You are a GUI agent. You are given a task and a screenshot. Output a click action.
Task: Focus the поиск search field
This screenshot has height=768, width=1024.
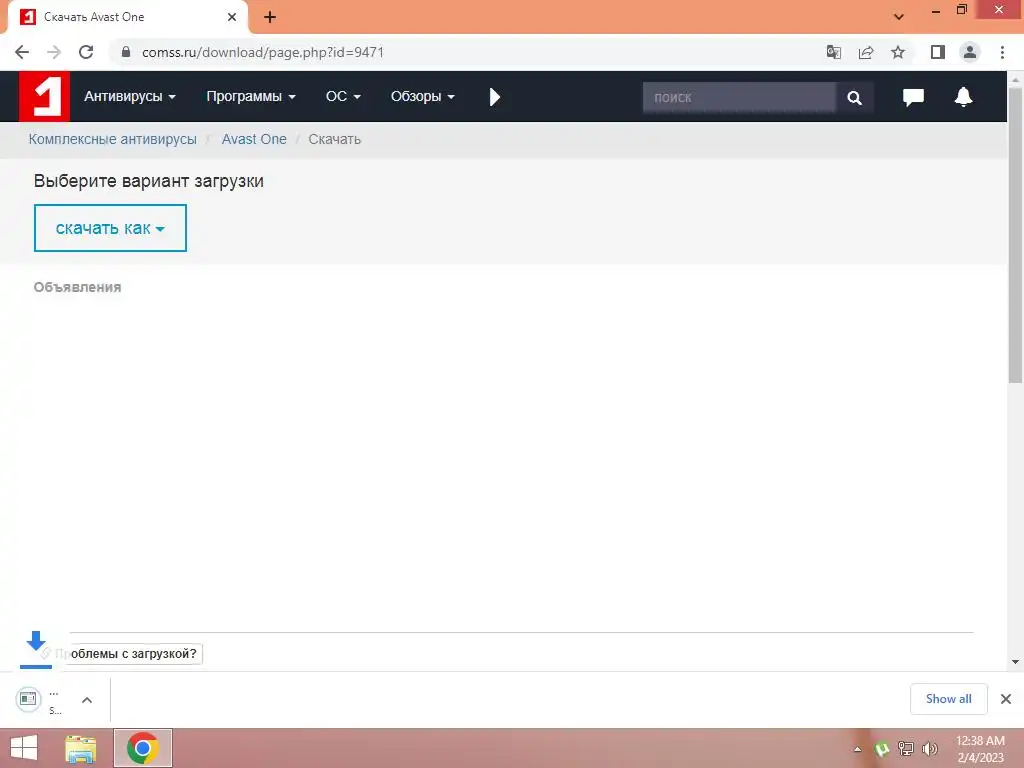(739, 97)
